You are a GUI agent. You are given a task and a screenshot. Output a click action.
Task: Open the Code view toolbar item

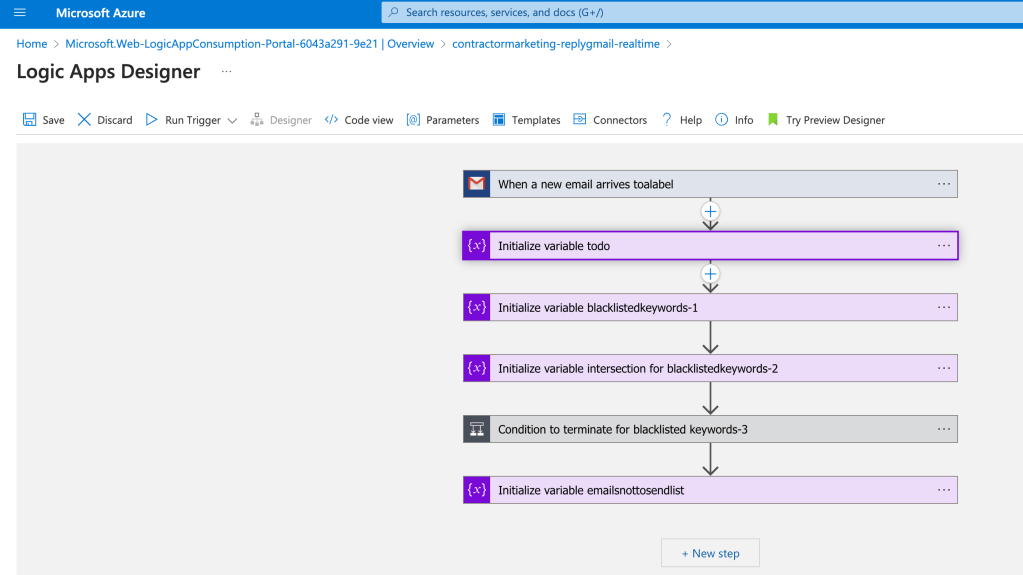pyautogui.click(x=359, y=119)
